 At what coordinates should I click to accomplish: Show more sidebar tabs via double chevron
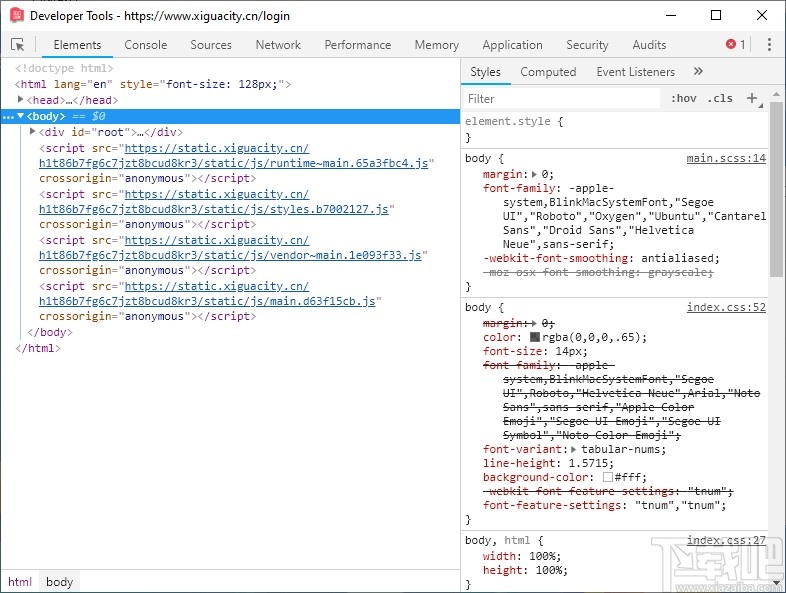click(x=698, y=72)
